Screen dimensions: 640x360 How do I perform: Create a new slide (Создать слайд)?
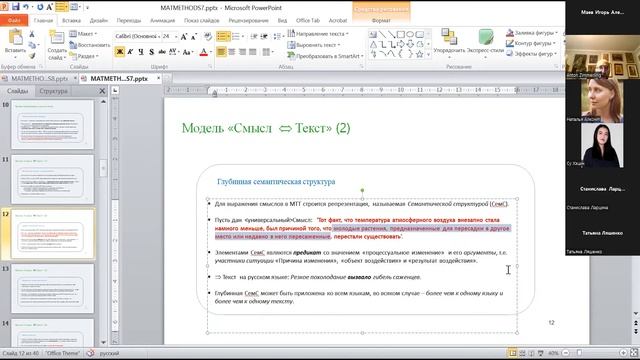pyautogui.click(x=56, y=44)
